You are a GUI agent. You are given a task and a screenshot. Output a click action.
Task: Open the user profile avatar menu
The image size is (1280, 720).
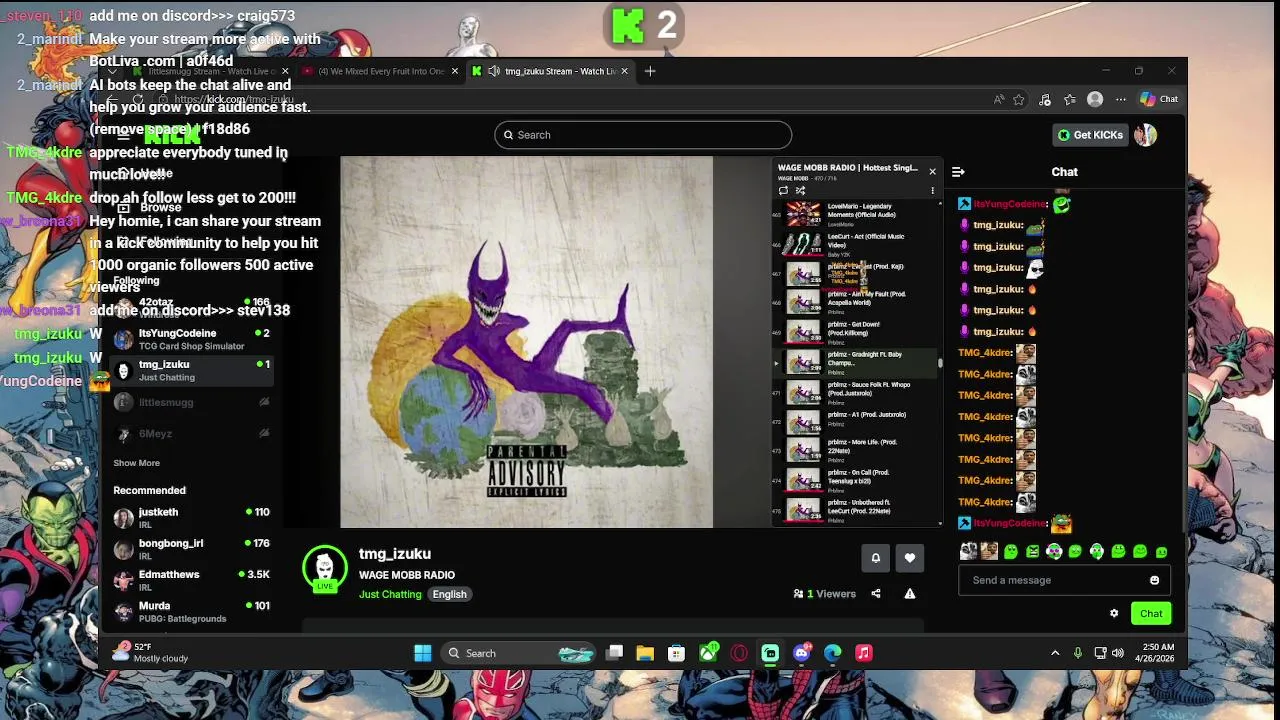click(1145, 135)
